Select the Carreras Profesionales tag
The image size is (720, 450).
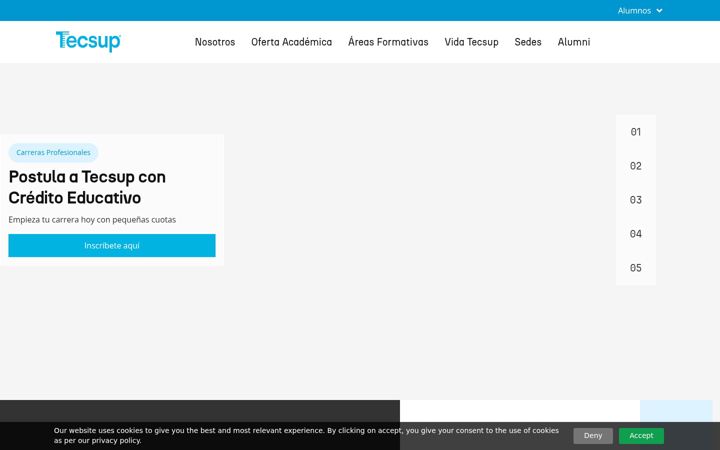pyautogui.click(x=53, y=152)
